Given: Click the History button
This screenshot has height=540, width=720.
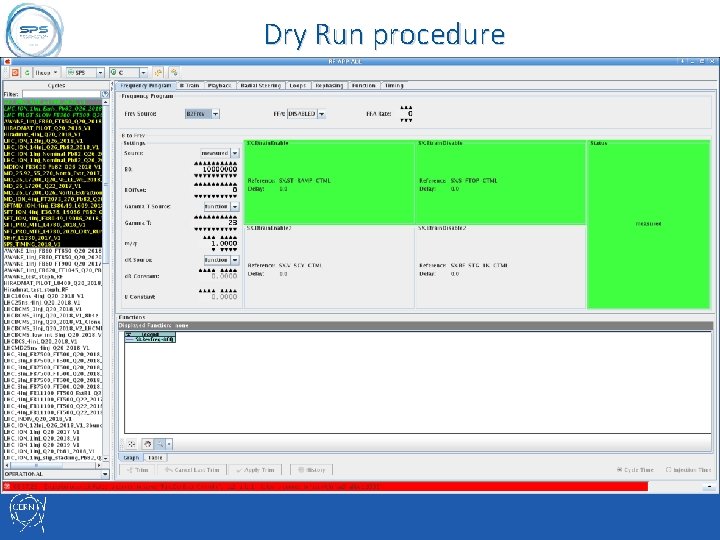Looking at the screenshot, I should pyautogui.click(x=311, y=470).
